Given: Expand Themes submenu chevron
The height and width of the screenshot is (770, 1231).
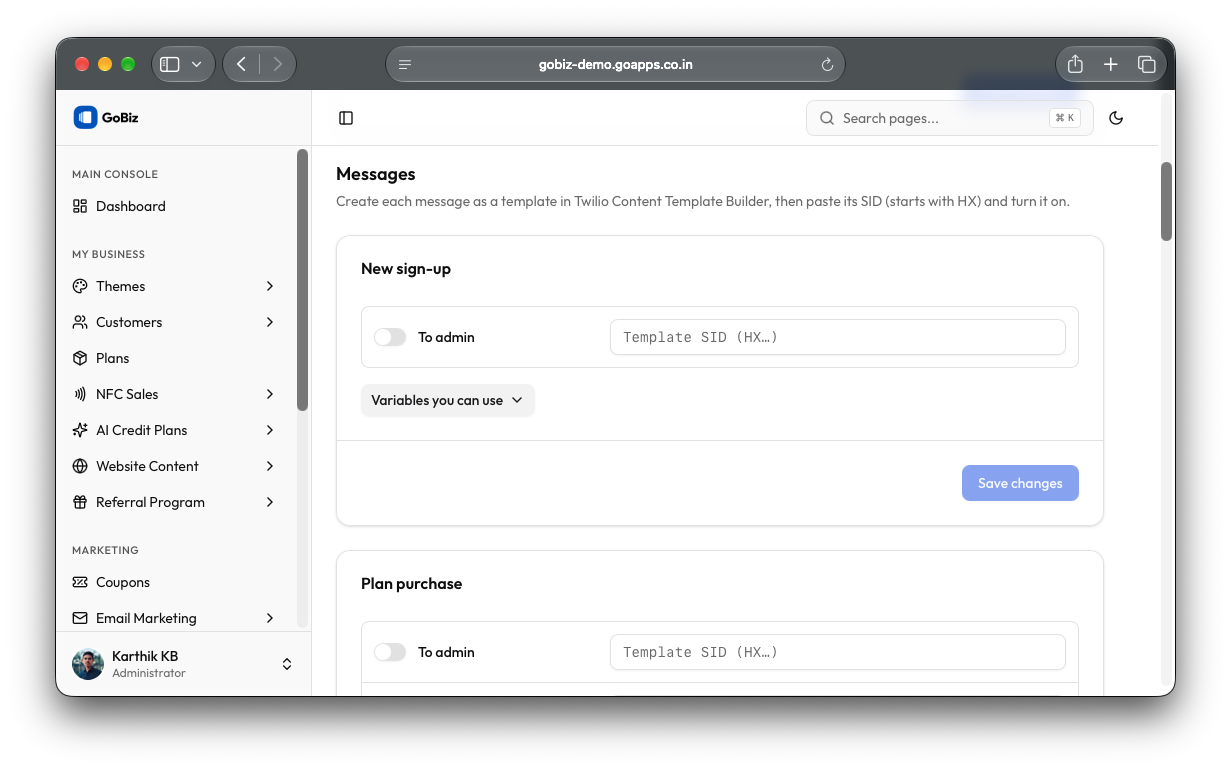Looking at the screenshot, I should click(270, 286).
